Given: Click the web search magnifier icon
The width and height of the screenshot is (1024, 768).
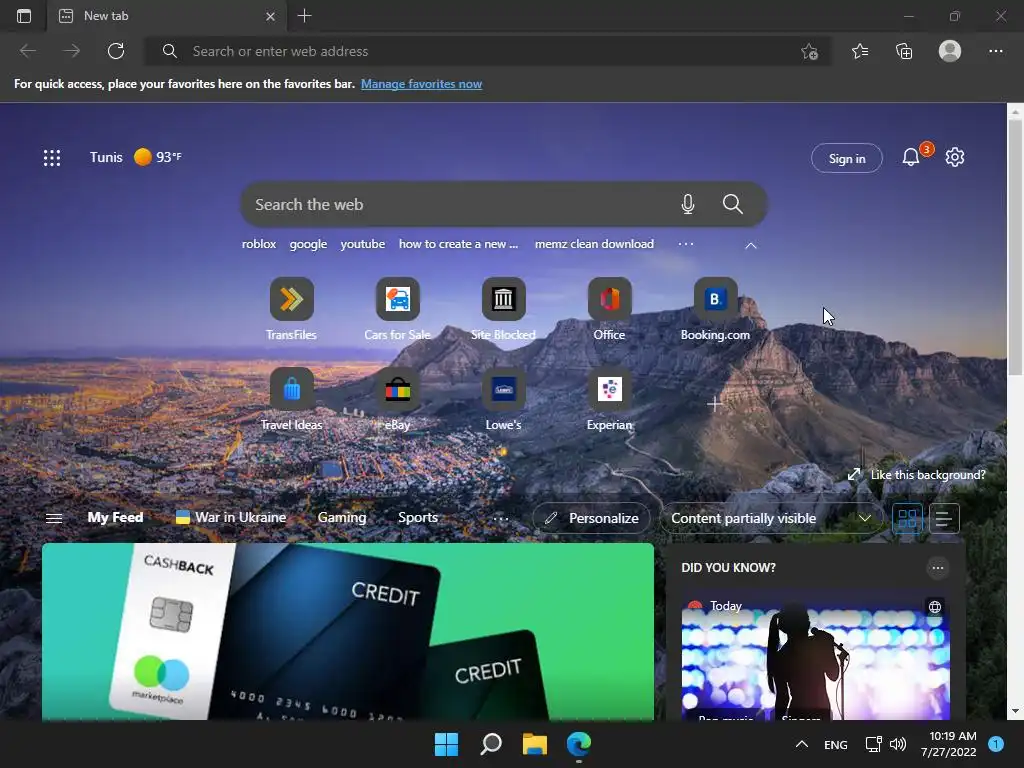Looking at the screenshot, I should click(x=733, y=204).
